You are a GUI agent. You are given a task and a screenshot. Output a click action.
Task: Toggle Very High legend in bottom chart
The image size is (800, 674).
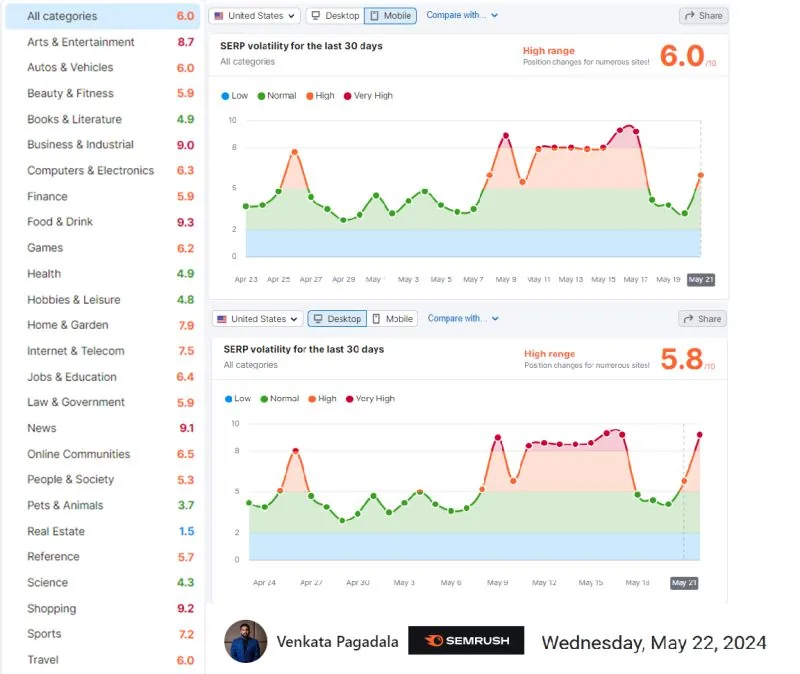tap(370, 399)
